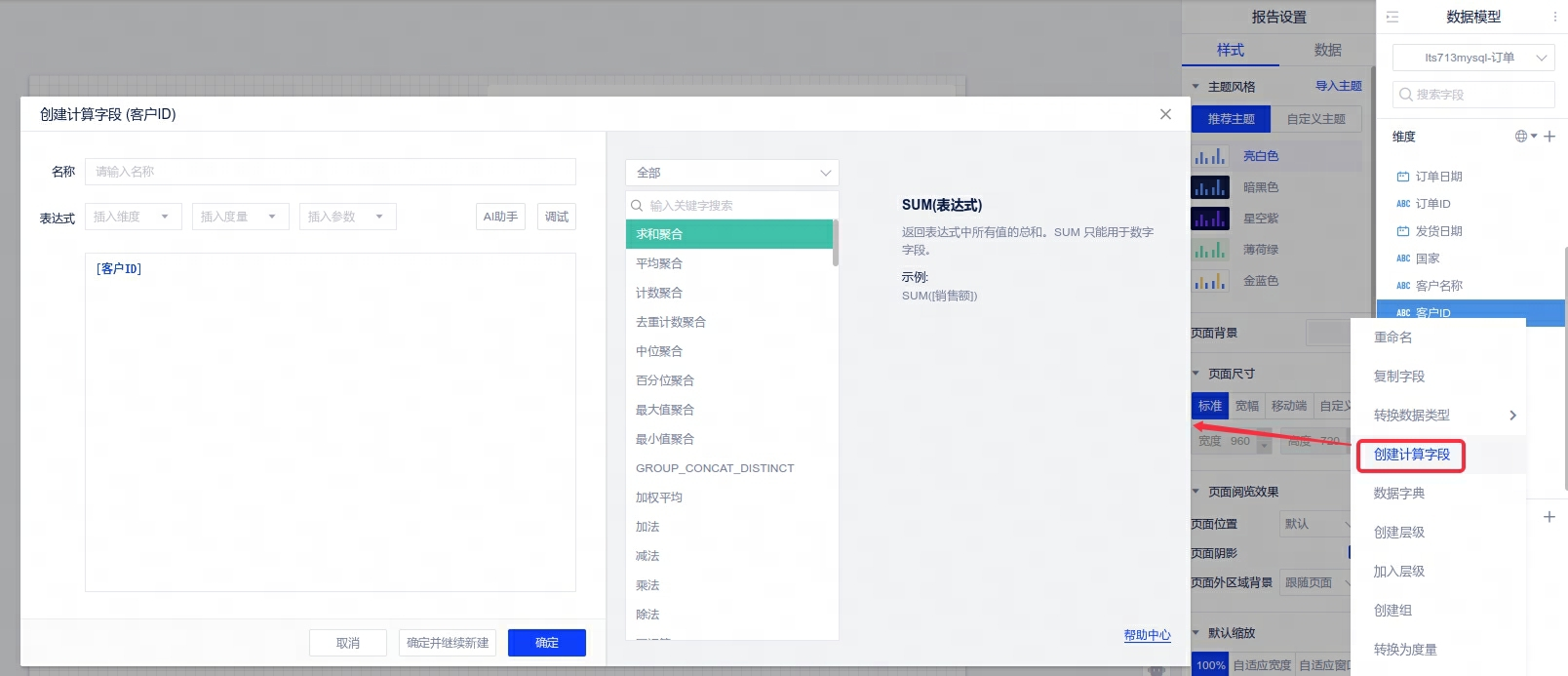Viewport: 1568px width, 676px height.
Task: Select the 星空紫 theme thumbnail
Action: [1210, 219]
